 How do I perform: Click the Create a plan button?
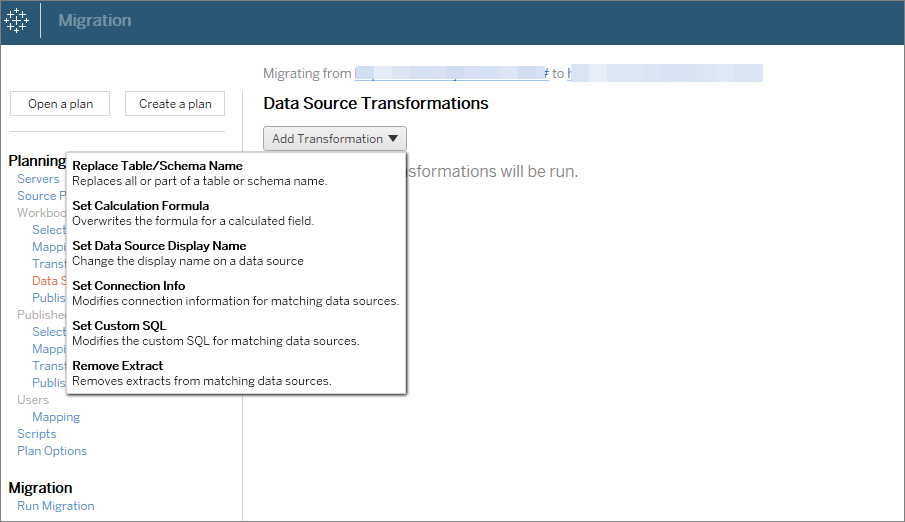pos(175,104)
